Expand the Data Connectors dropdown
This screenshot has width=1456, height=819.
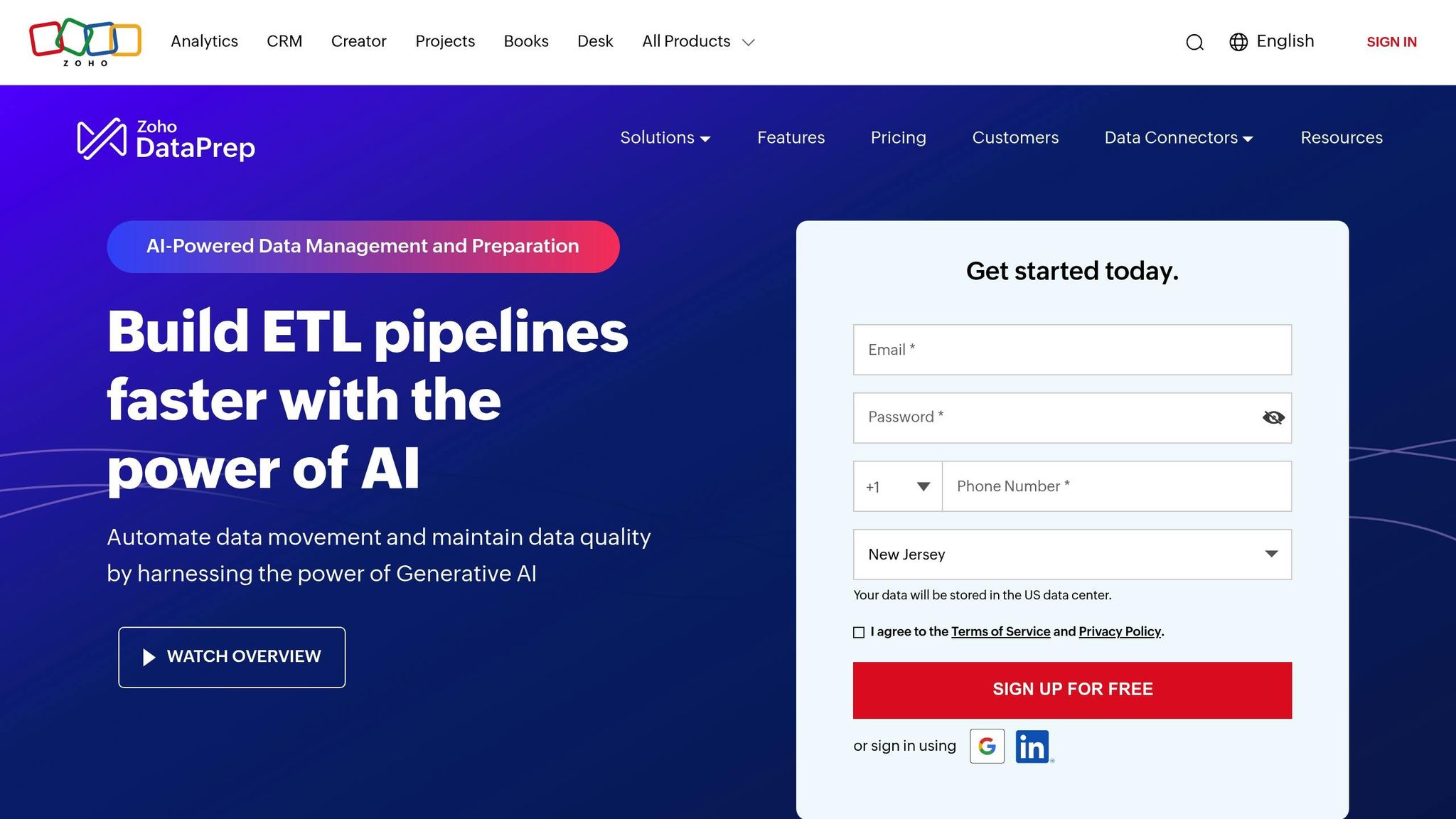point(1177,138)
